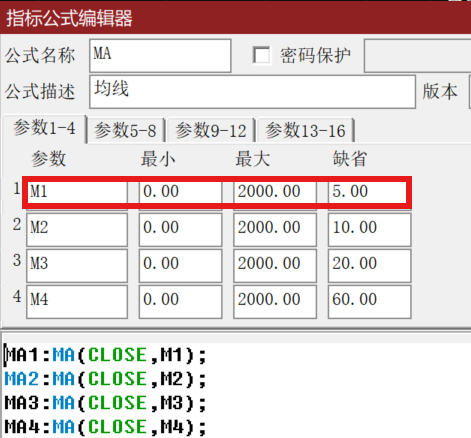Image resolution: width=471 pixels, height=438 pixels.
Task: Switch to the 参数13-16 tab
Action: [x=305, y=130]
